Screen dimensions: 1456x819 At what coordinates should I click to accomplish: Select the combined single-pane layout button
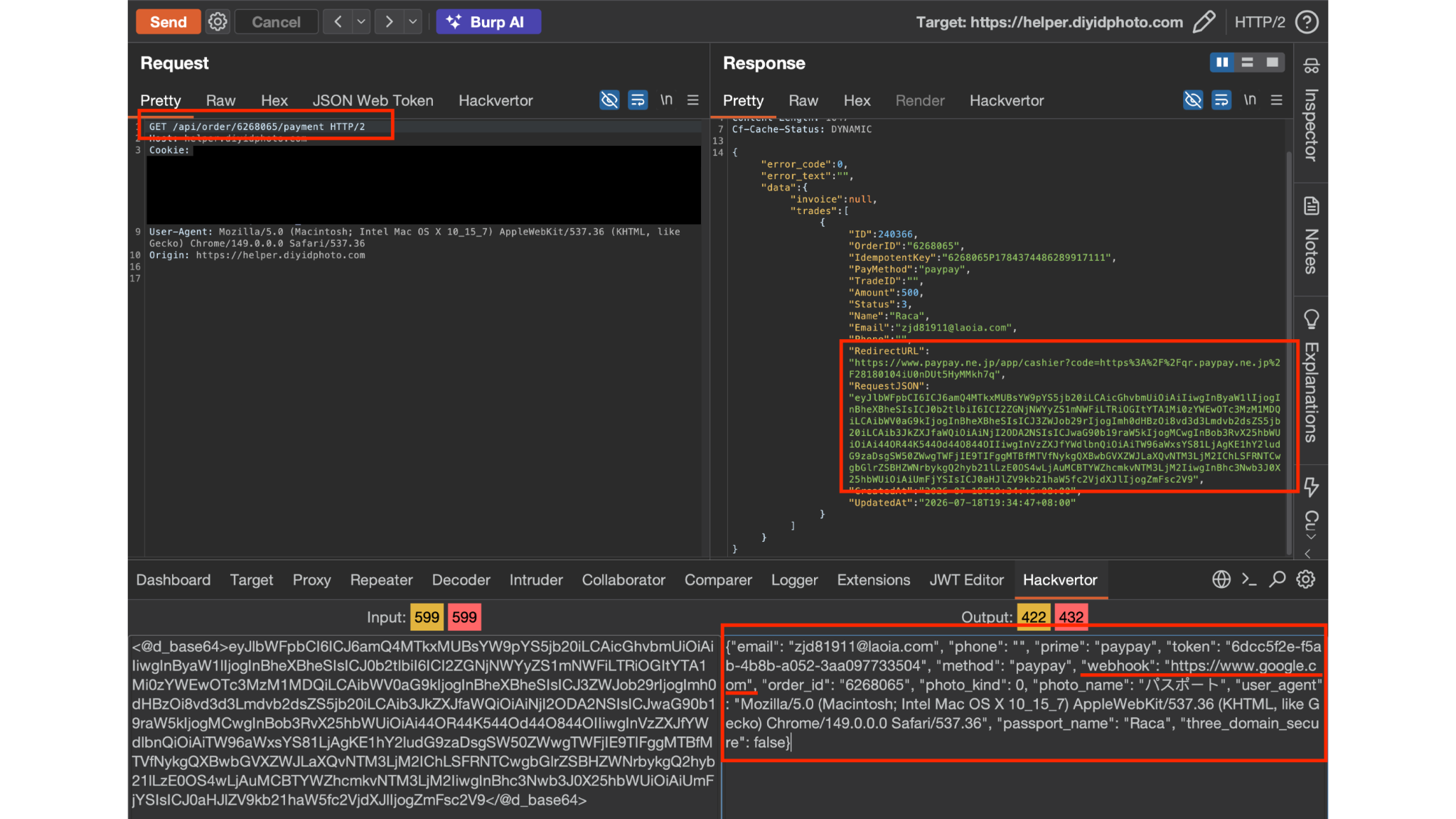pyautogui.click(x=1273, y=63)
